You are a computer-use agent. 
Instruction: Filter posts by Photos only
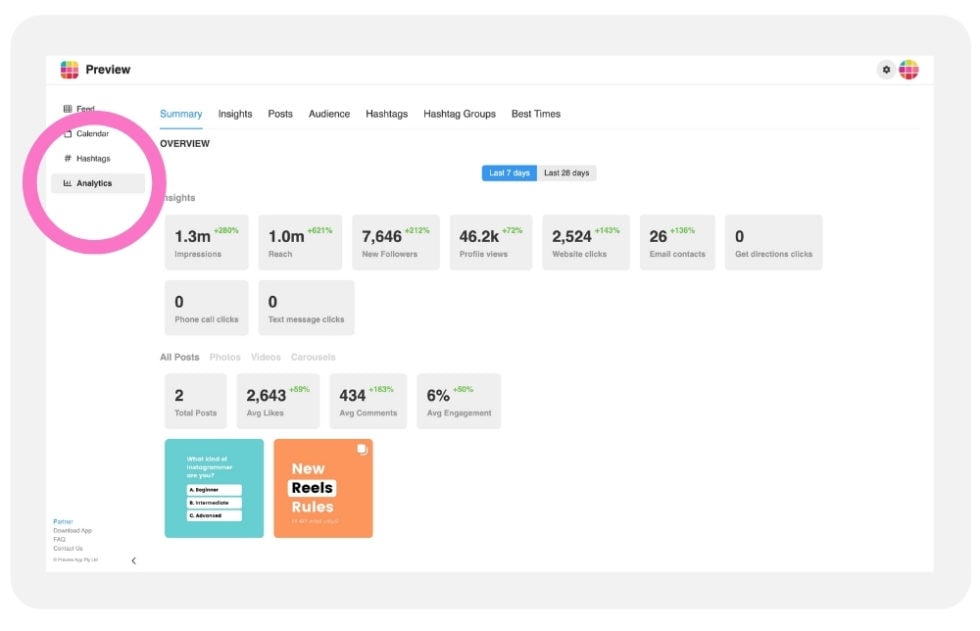coord(224,356)
